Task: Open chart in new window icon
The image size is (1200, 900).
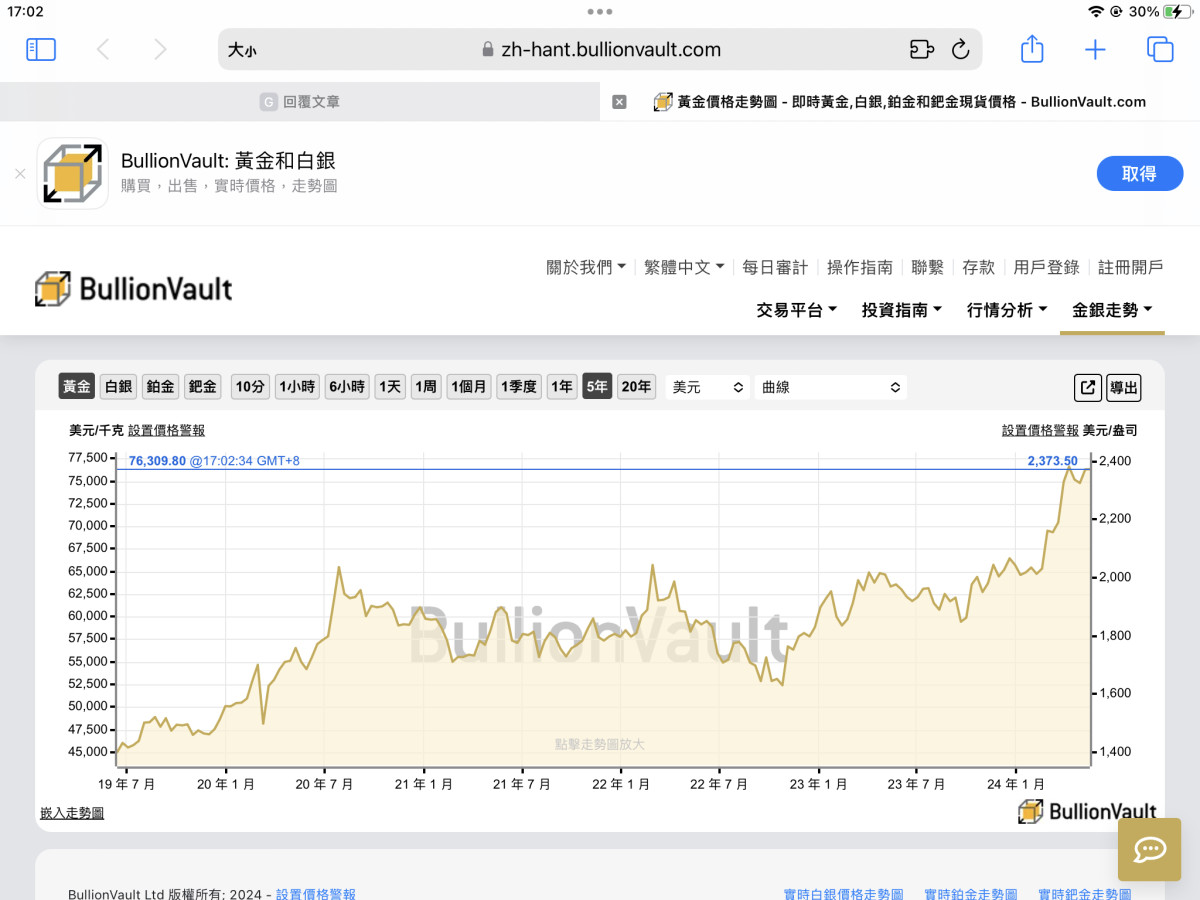Action: pos(1087,387)
